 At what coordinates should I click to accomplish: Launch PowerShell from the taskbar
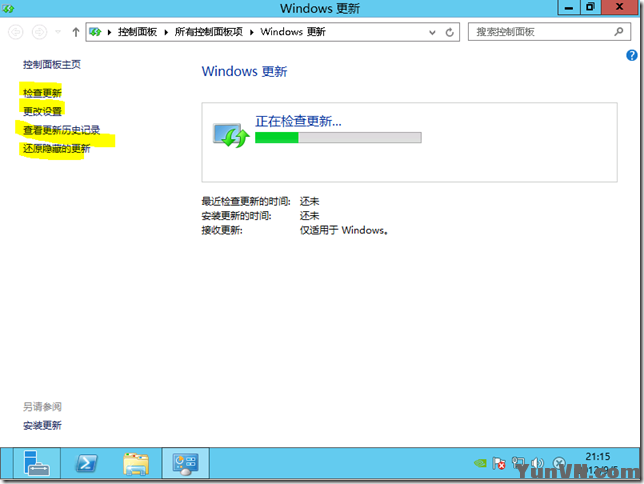point(87,463)
